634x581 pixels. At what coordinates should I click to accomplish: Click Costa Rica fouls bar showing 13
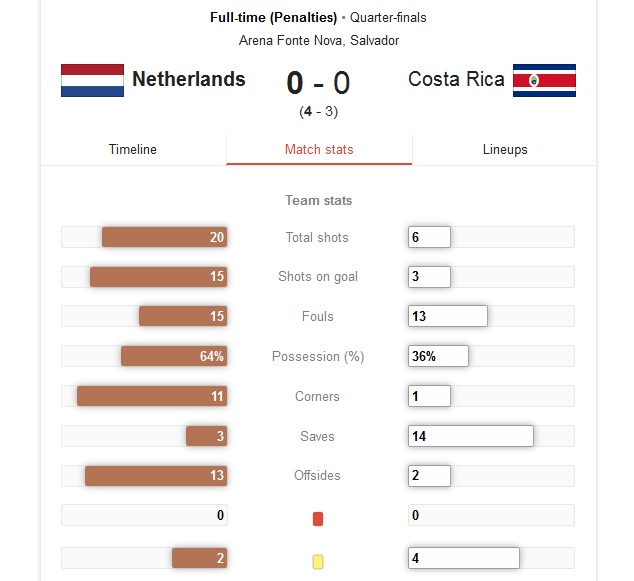coord(448,316)
